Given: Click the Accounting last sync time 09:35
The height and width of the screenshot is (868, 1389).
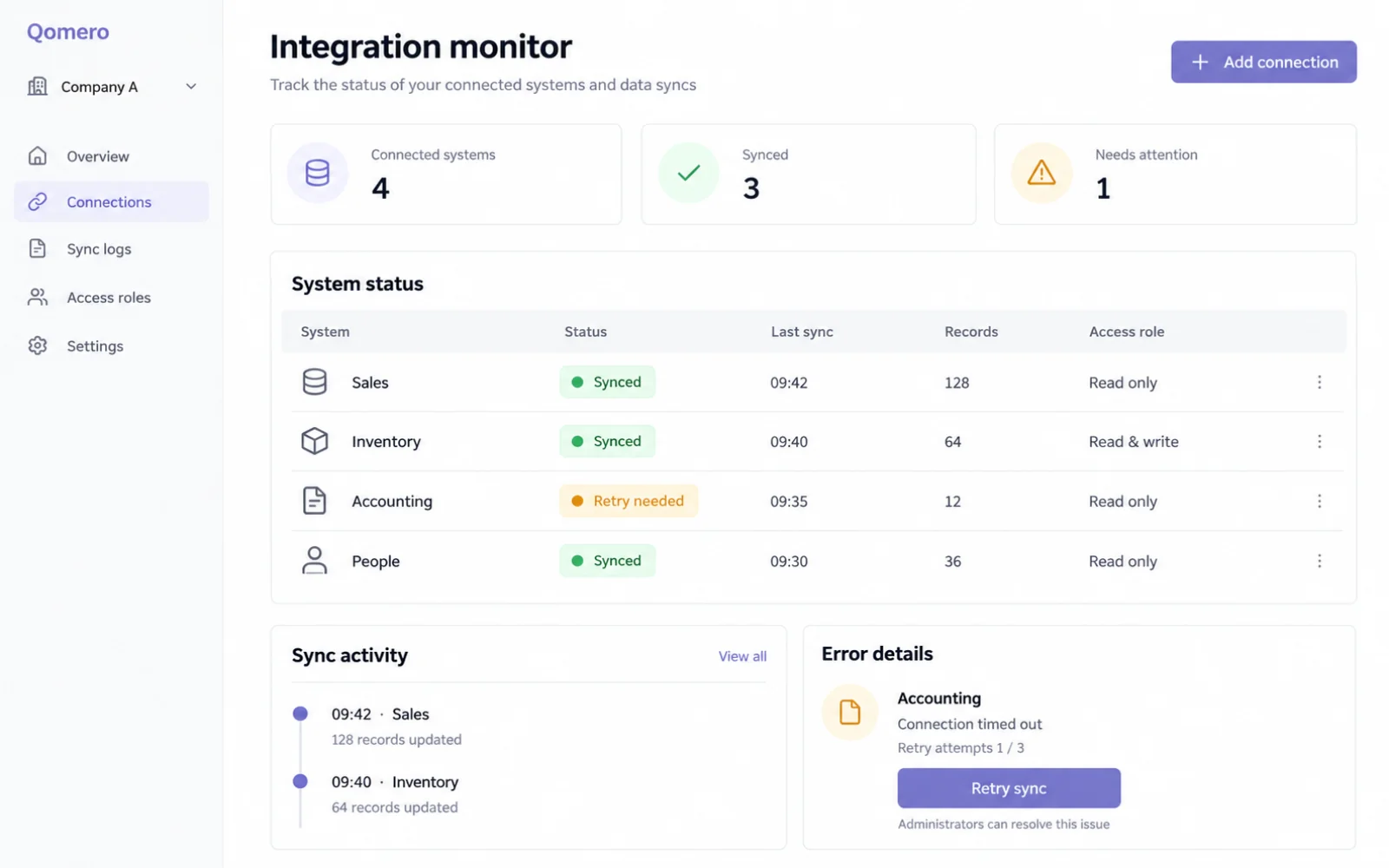Looking at the screenshot, I should click(x=789, y=502).
